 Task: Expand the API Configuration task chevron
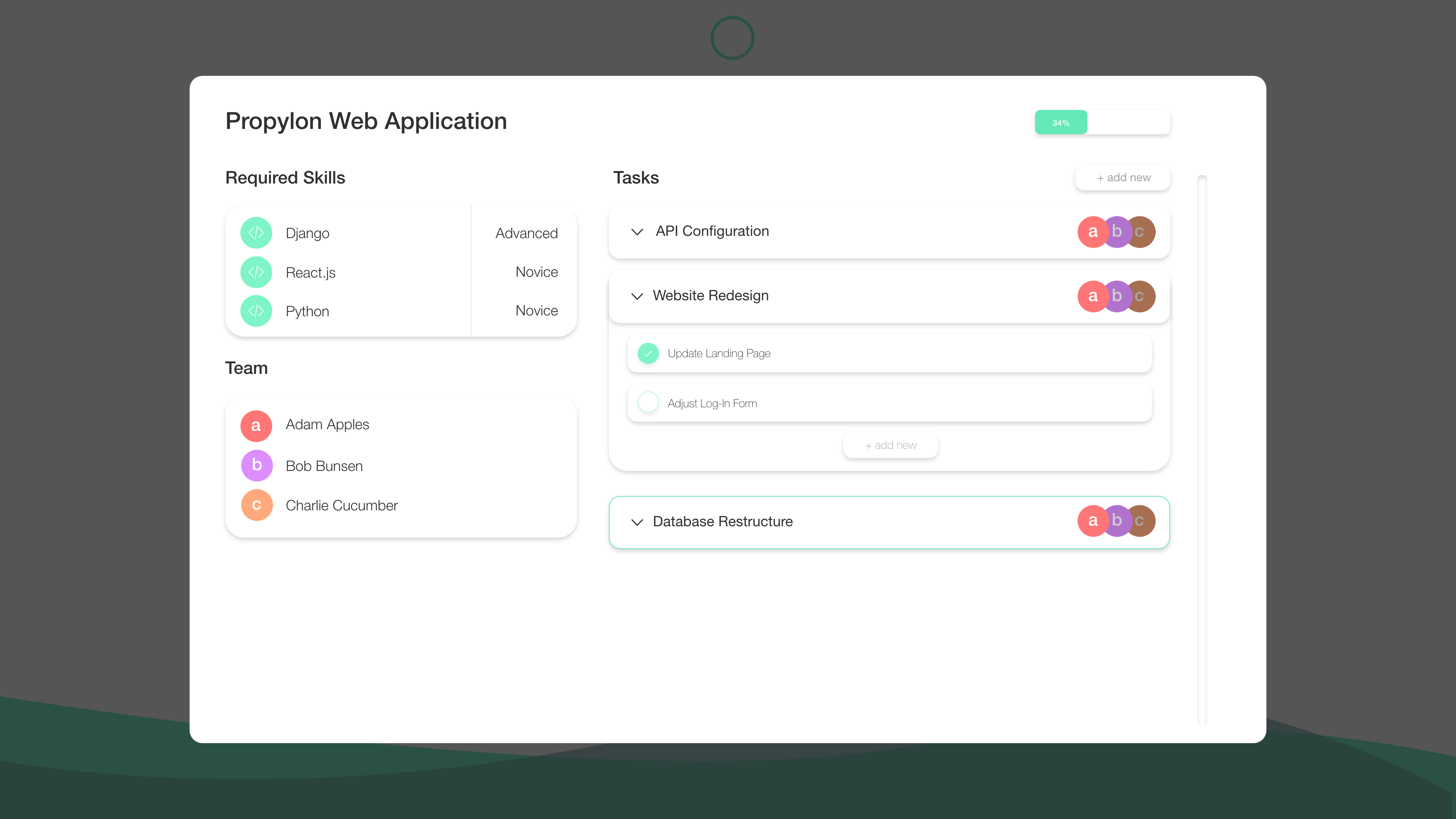[637, 232]
